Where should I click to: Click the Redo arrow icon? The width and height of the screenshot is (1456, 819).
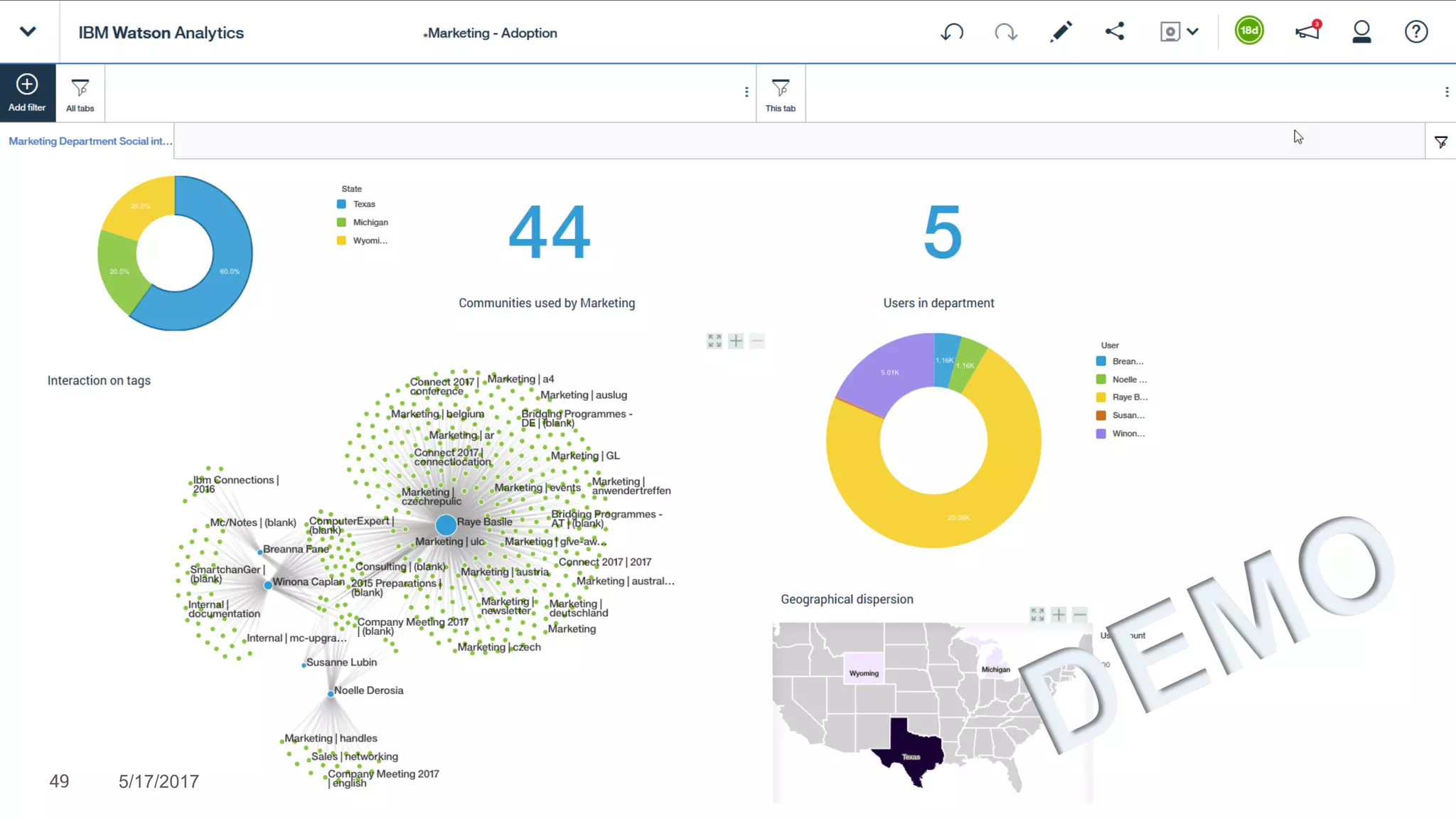point(1005,32)
